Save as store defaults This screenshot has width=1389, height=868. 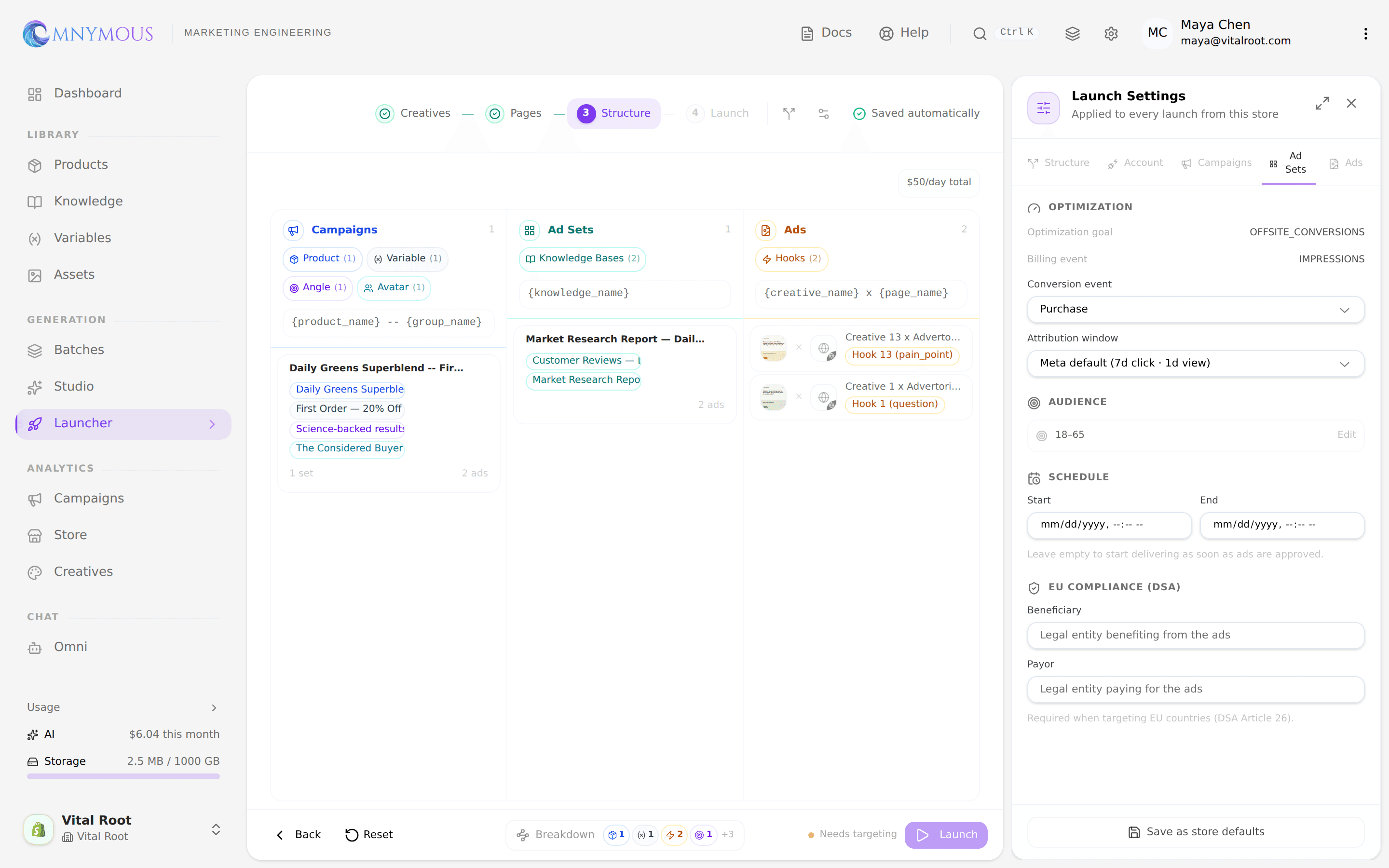(1196, 832)
